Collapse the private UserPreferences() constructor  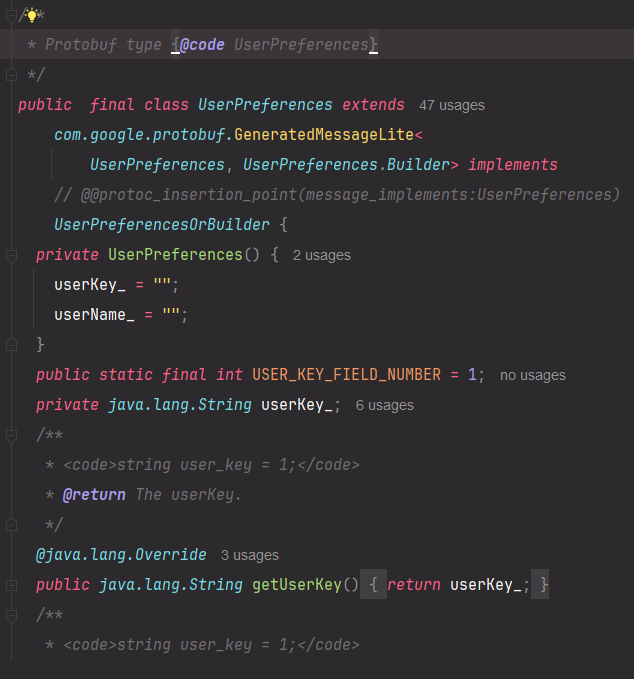point(11,255)
